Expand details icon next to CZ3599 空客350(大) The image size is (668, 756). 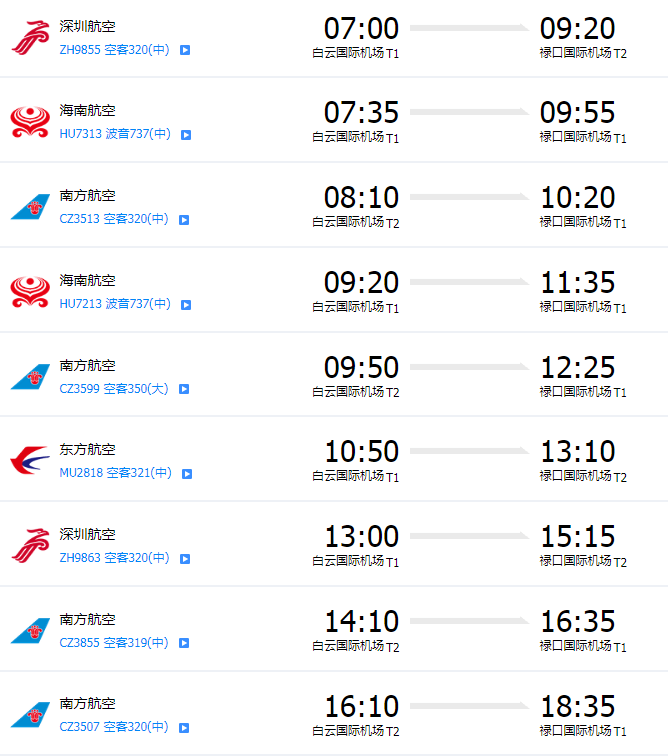pos(185,389)
